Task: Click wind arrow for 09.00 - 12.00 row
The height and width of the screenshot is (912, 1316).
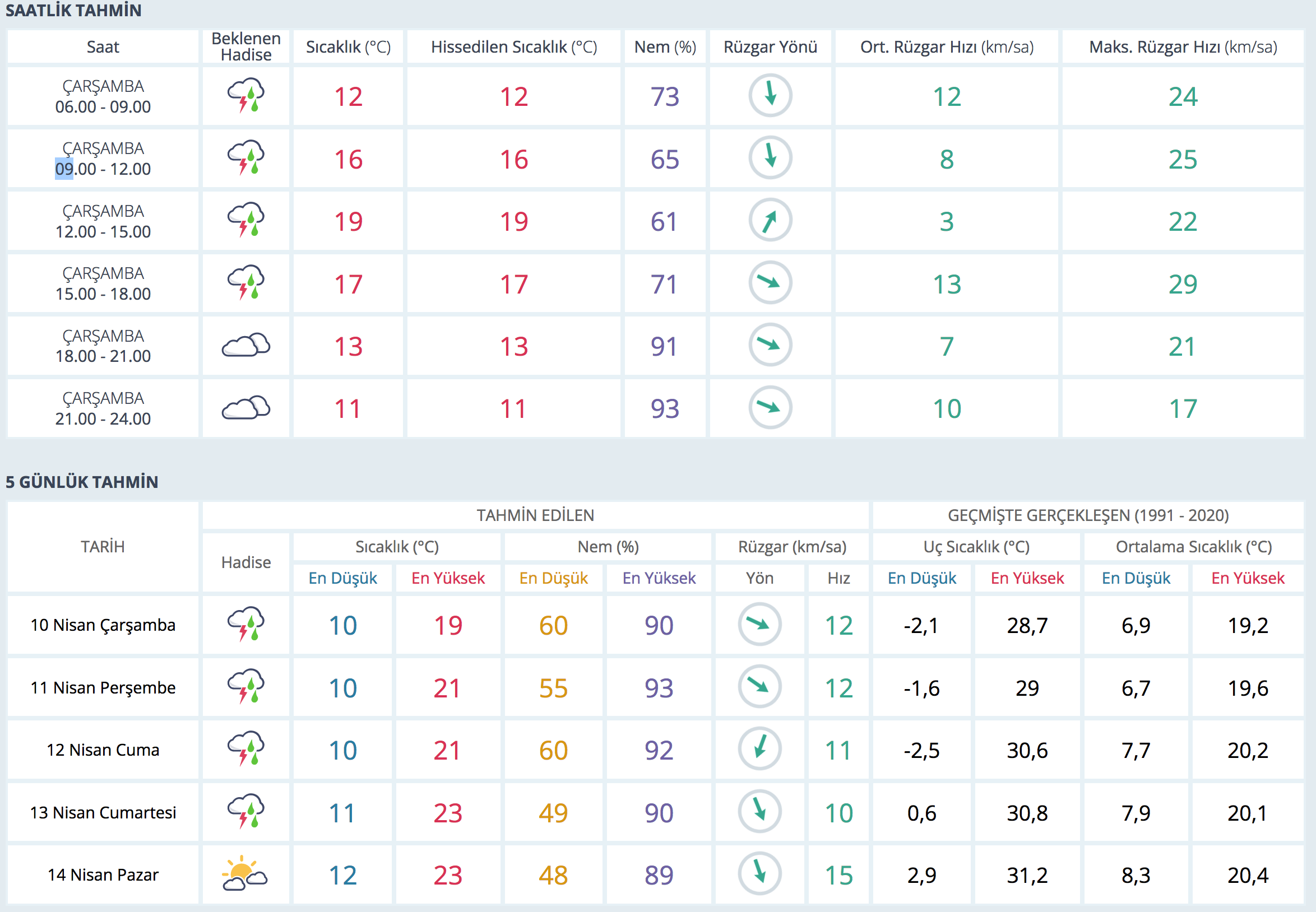Action: 770,159
